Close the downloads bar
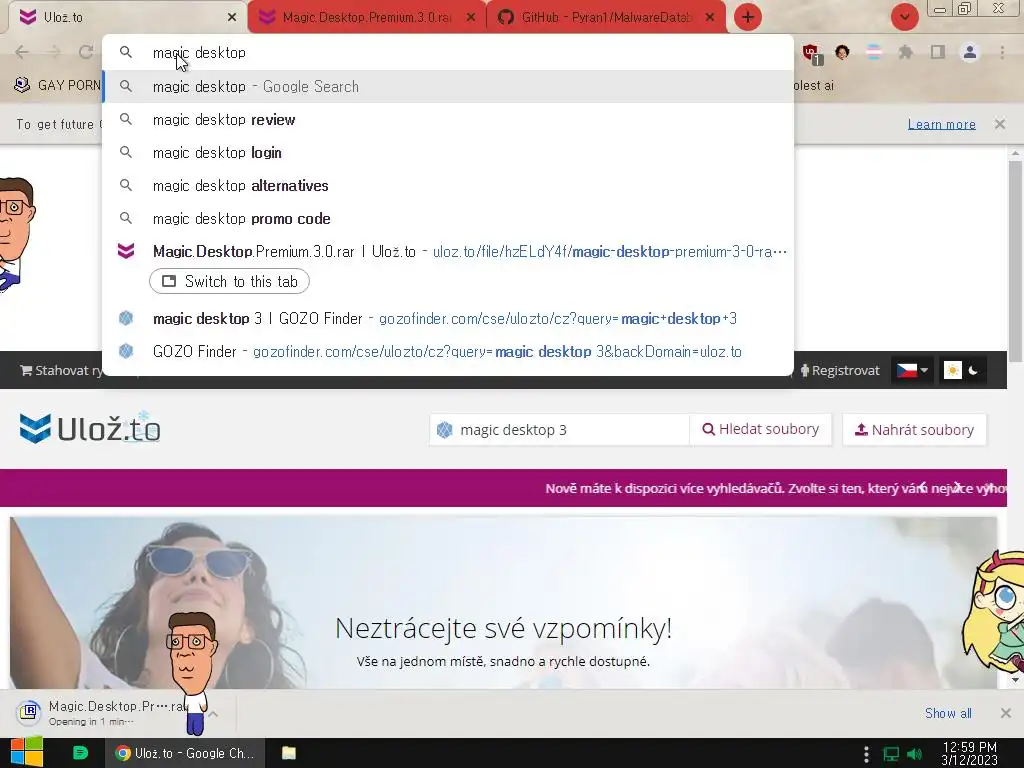Image resolution: width=1024 pixels, height=768 pixels. [1006, 713]
